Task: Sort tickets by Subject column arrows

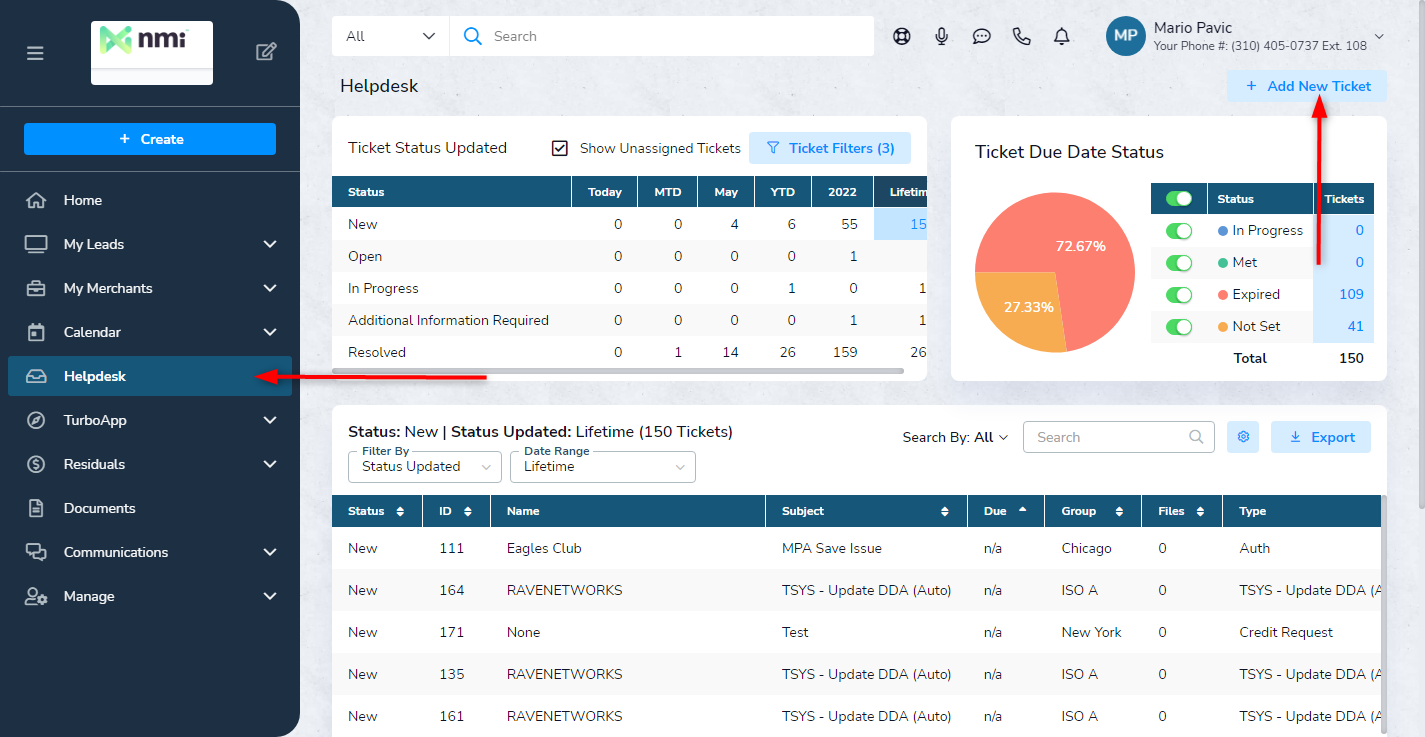Action: coord(945,511)
